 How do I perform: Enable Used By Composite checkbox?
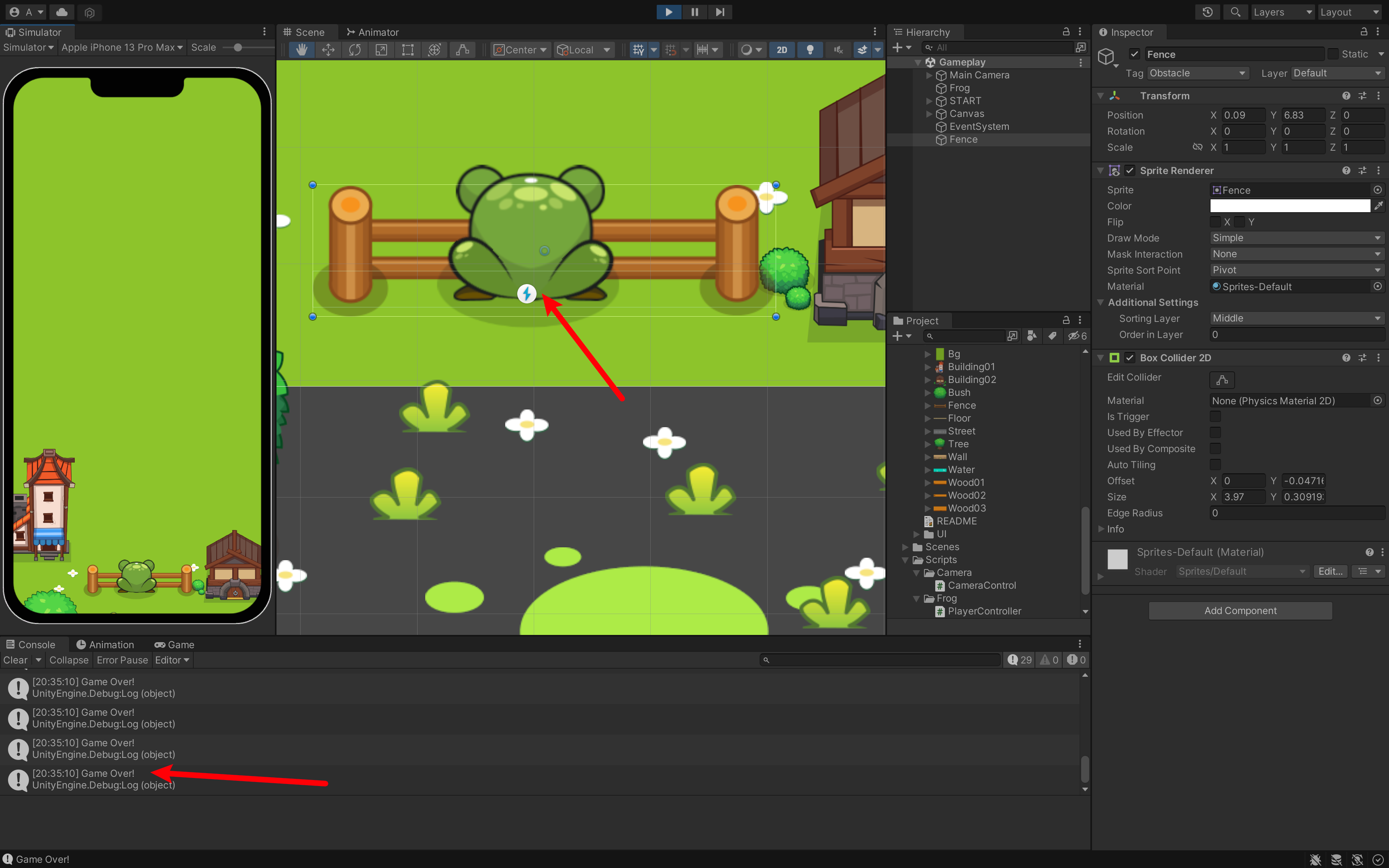pos(1215,448)
